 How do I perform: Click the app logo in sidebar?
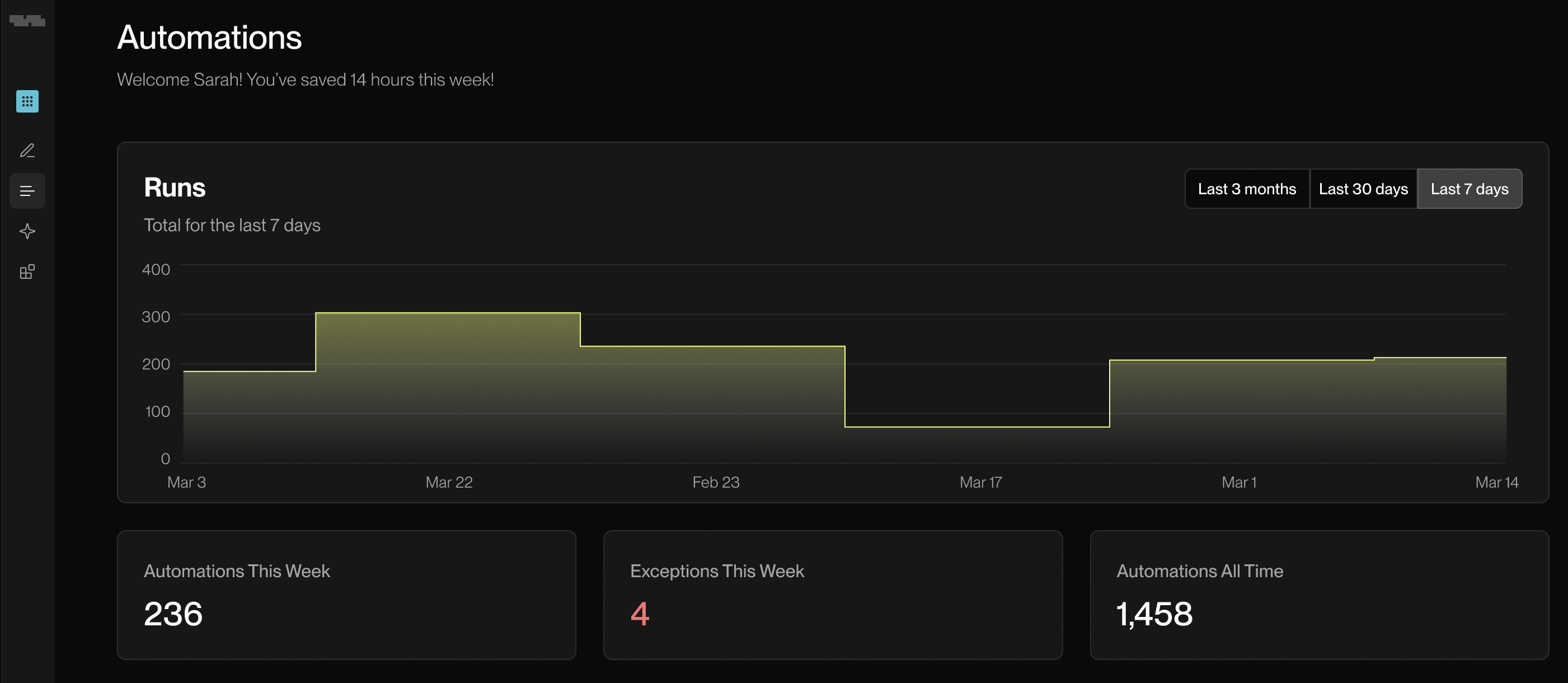click(27, 21)
